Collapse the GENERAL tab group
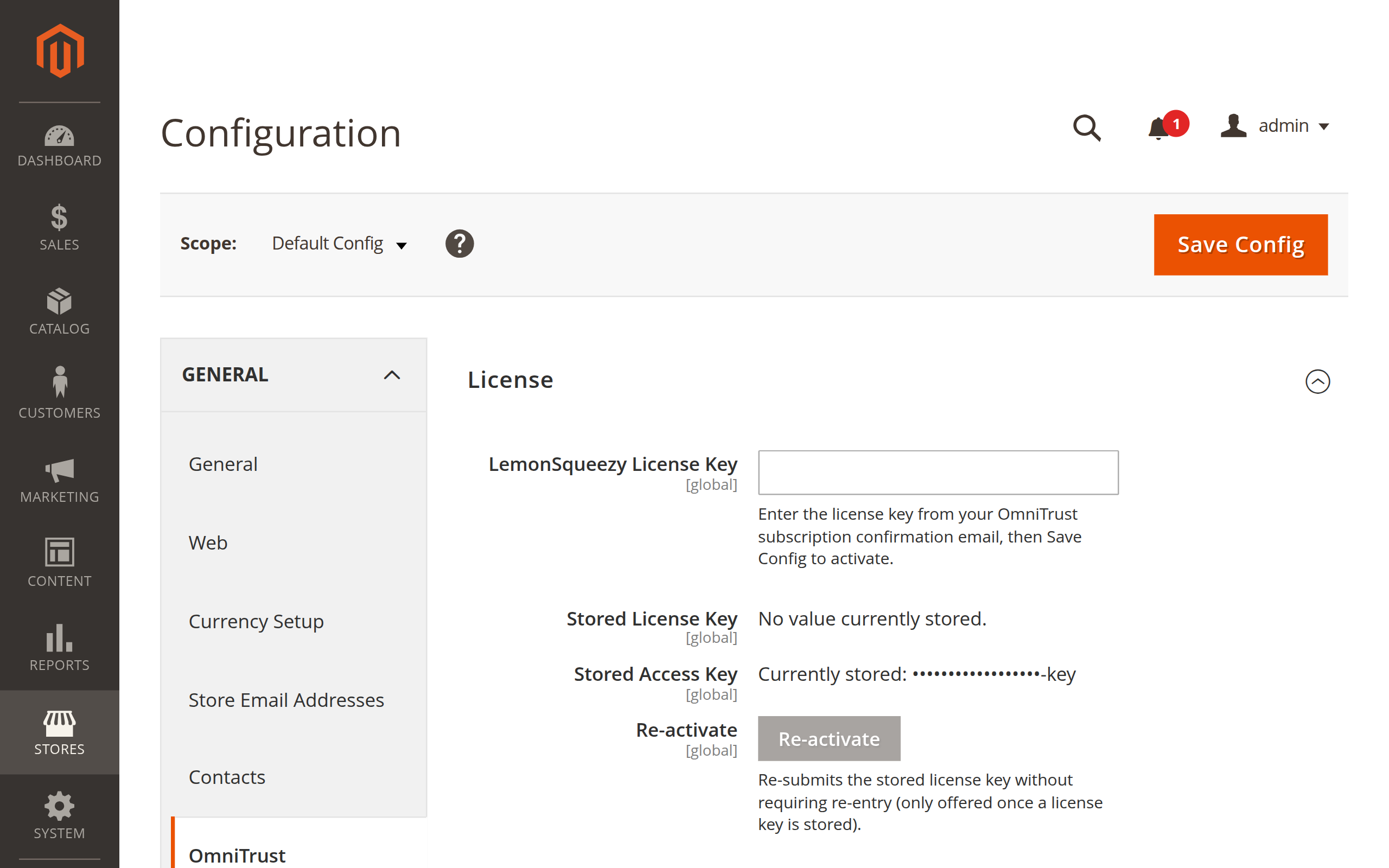Viewport: 1389px width, 868px height. coord(294,375)
